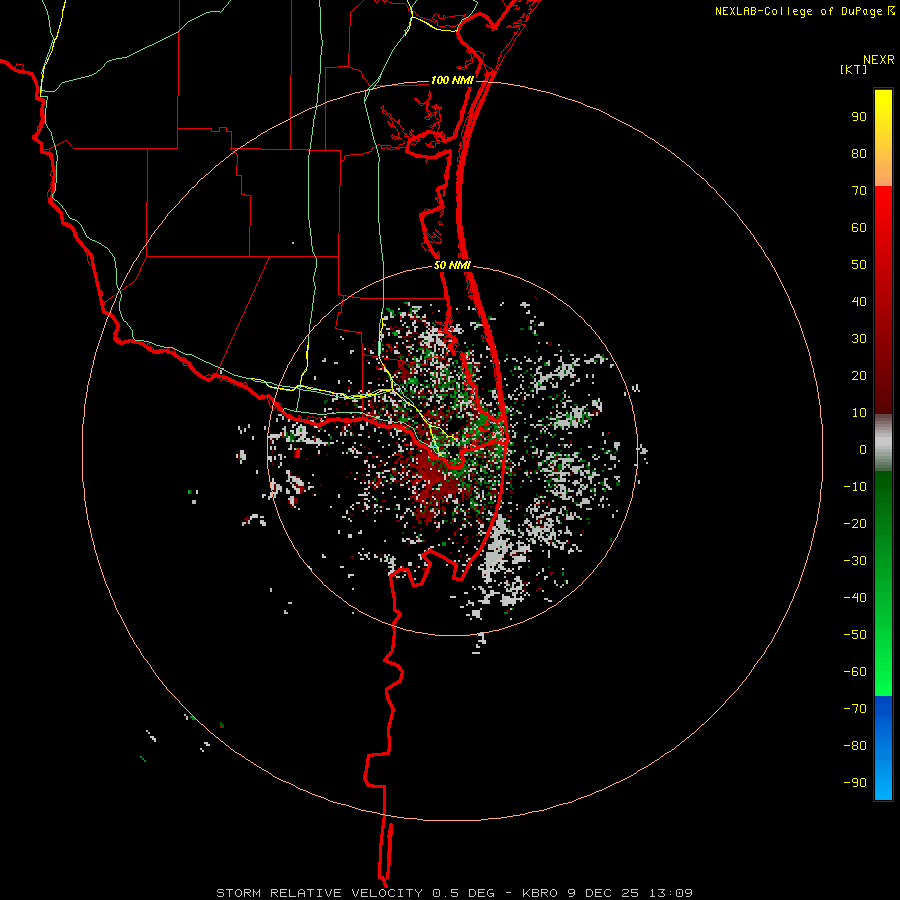Click the -50 value on velocity scale
This screenshot has height=900, width=900.
point(855,635)
